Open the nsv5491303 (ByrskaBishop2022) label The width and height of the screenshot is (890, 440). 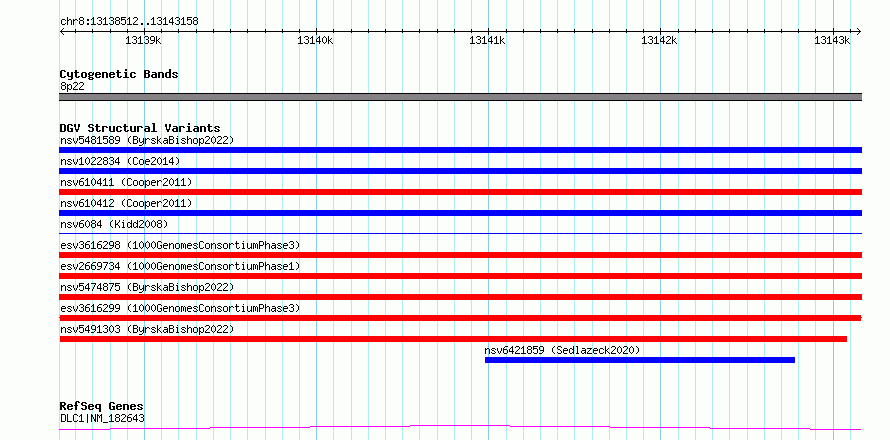point(147,329)
